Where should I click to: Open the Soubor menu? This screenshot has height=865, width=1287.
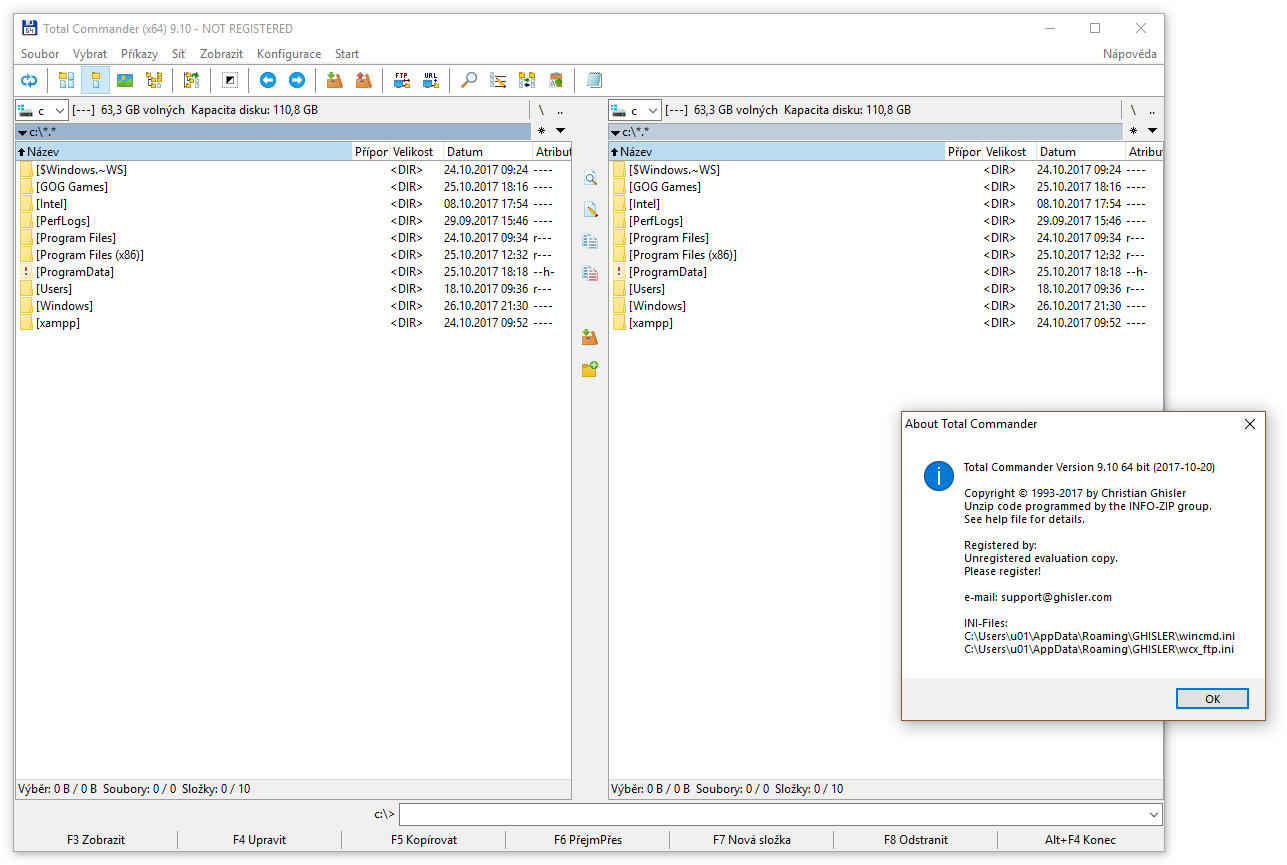[40, 54]
